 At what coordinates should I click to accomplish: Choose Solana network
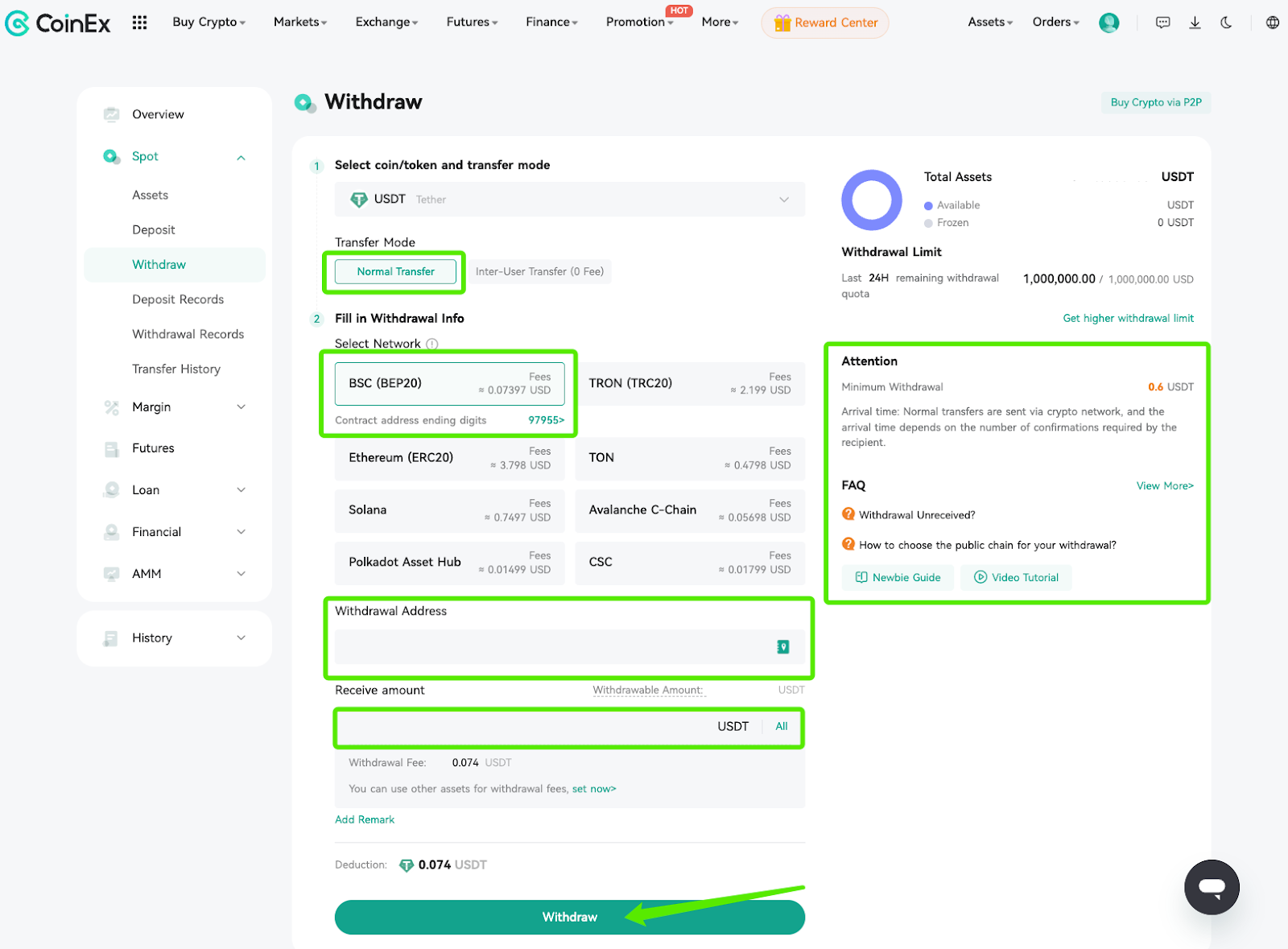point(450,510)
